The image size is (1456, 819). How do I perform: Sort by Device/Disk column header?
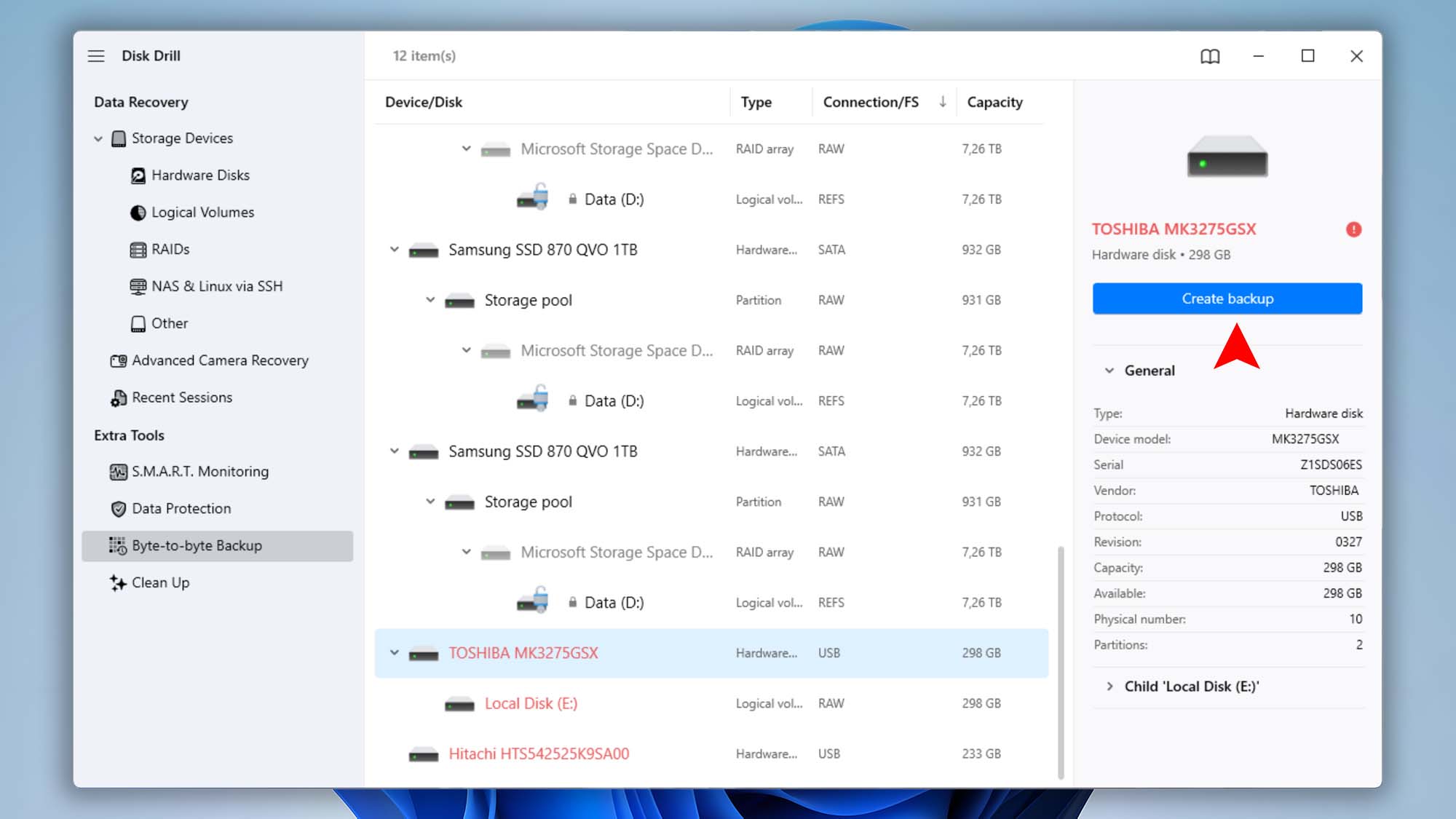point(424,102)
